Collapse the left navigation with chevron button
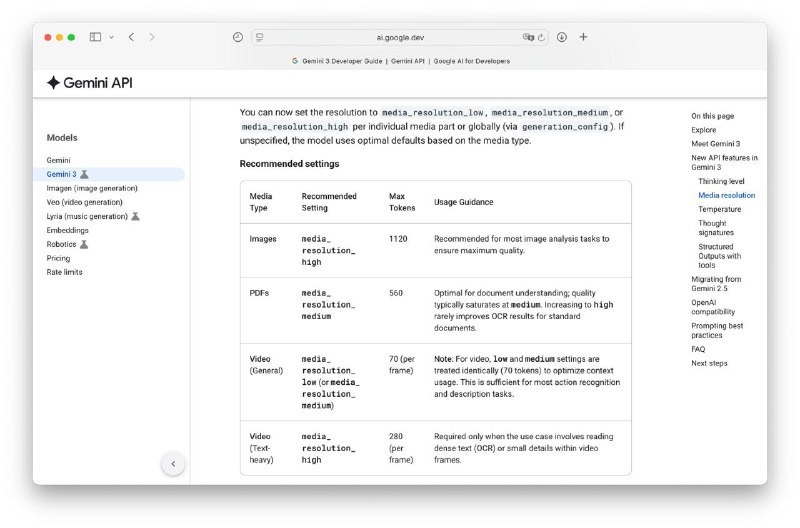The height and width of the screenshot is (528, 800). click(x=173, y=464)
